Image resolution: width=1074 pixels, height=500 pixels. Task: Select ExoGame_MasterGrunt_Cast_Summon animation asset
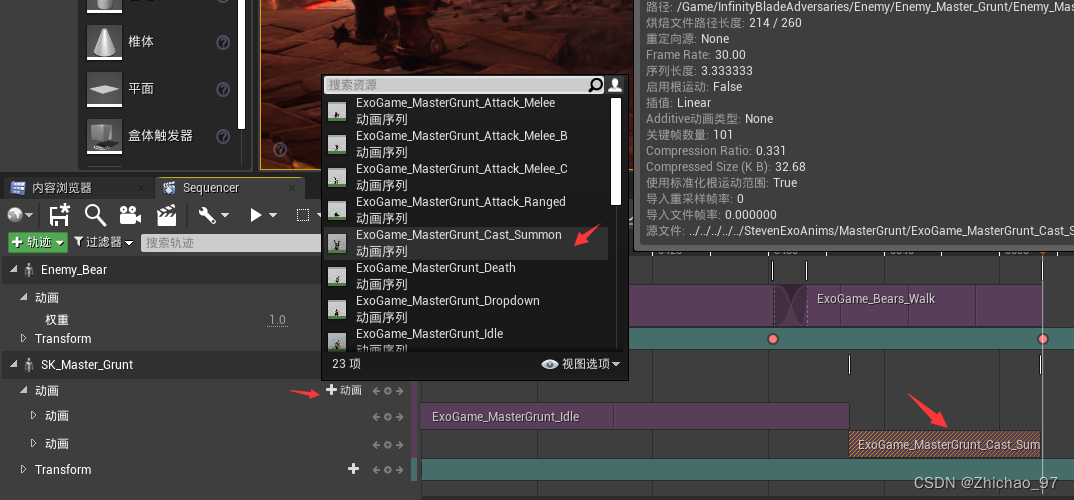point(466,243)
